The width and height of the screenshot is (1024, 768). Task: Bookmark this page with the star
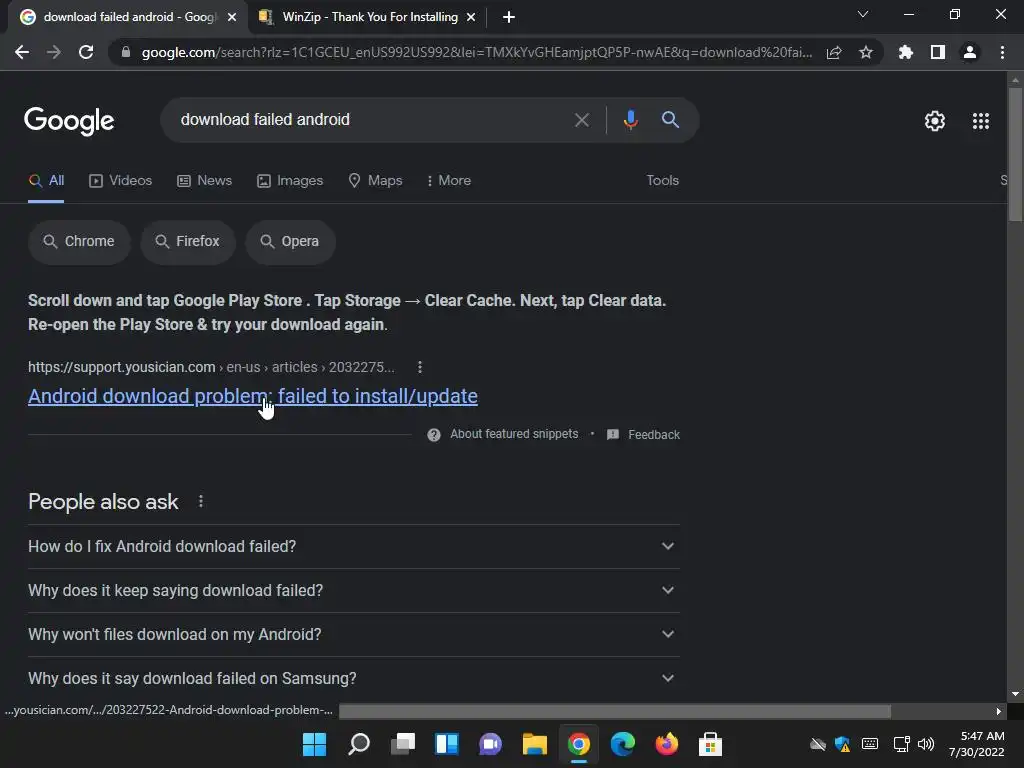pyautogui.click(x=866, y=52)
